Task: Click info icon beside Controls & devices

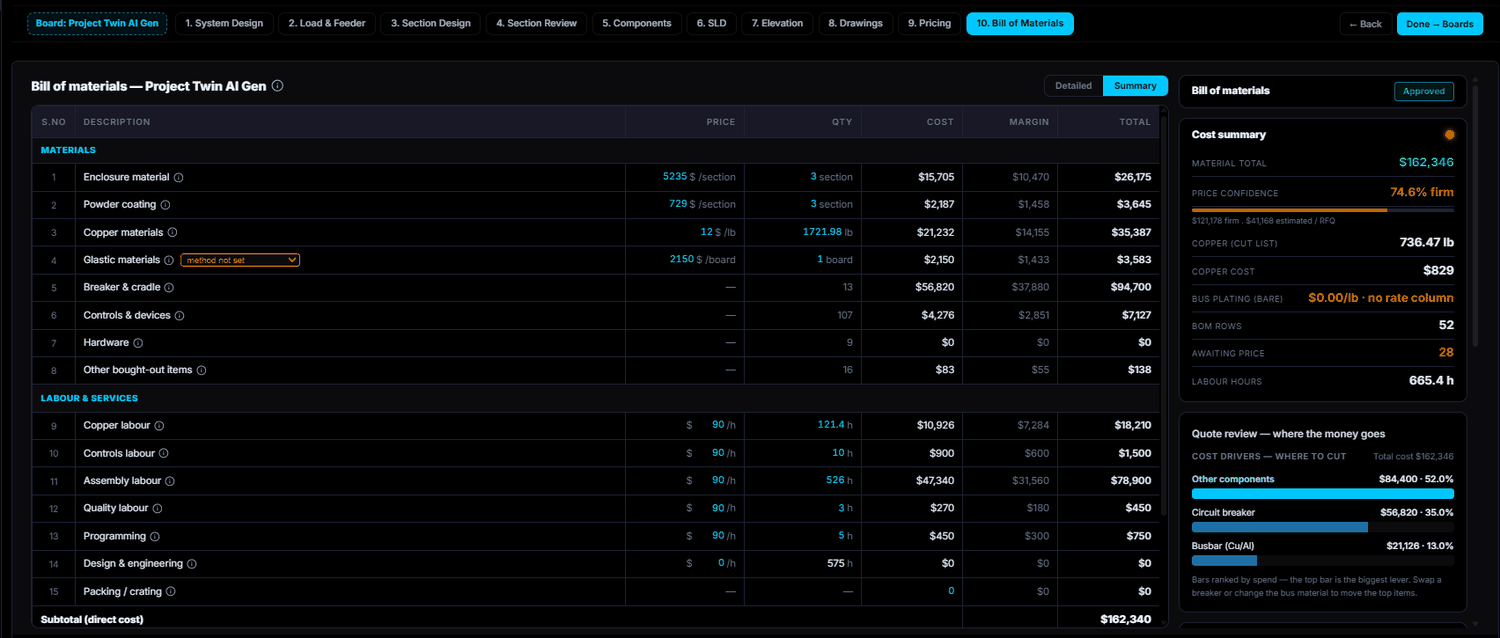Action: pos(180,316)
